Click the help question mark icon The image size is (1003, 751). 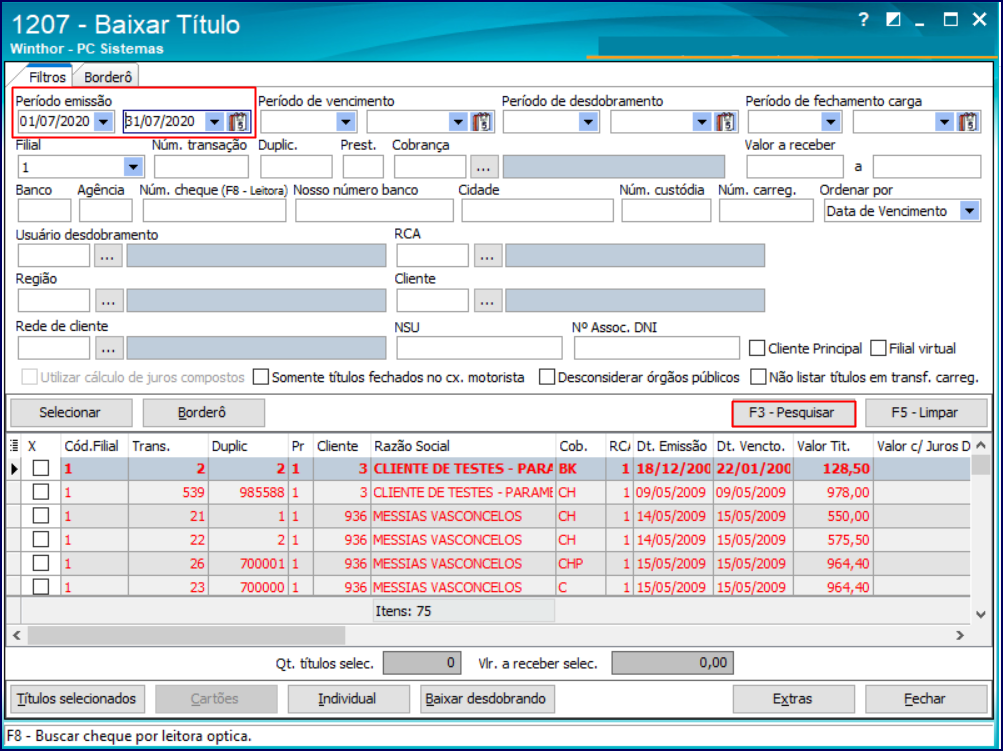863,20
